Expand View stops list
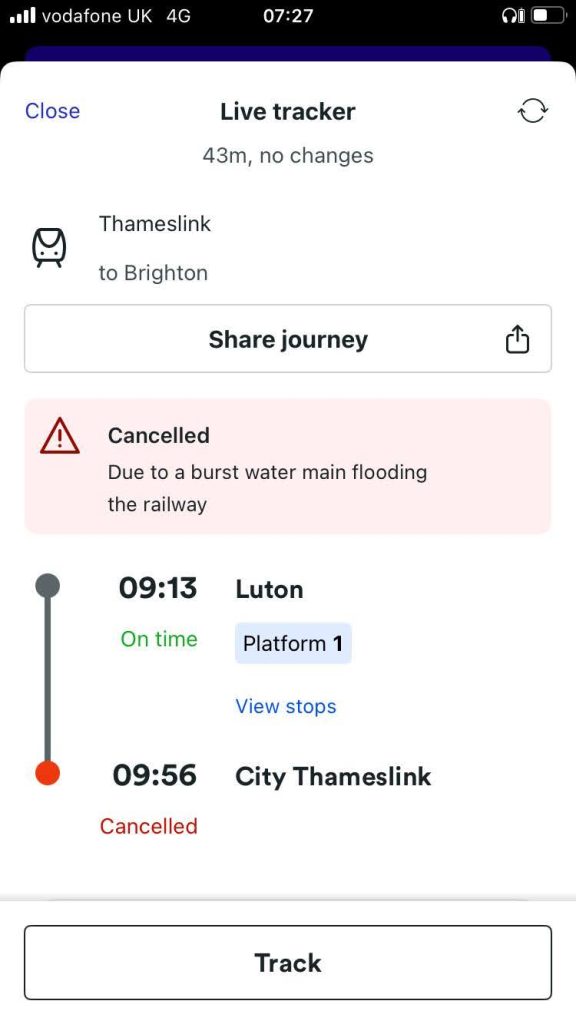Screen dimensions: 576x1024 tap(286, 706)
